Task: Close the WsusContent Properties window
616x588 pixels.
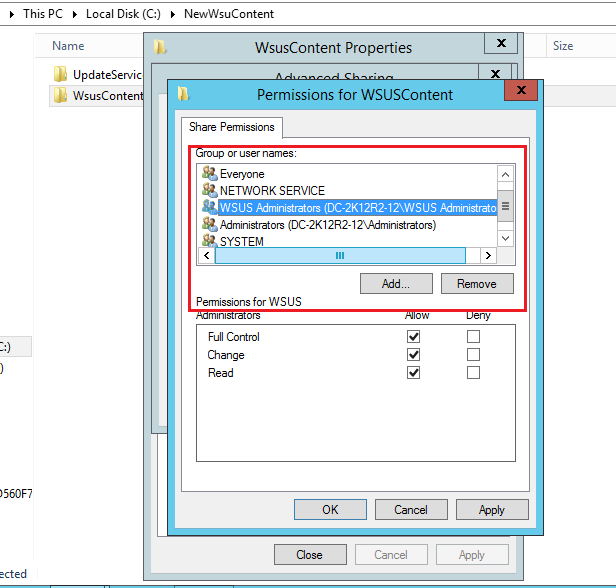Action: 501,43
